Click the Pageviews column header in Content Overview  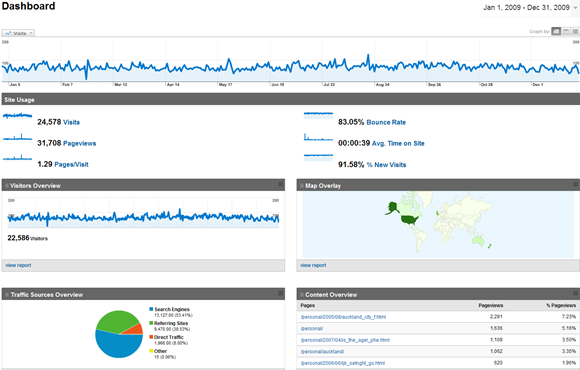pos(490,306)
